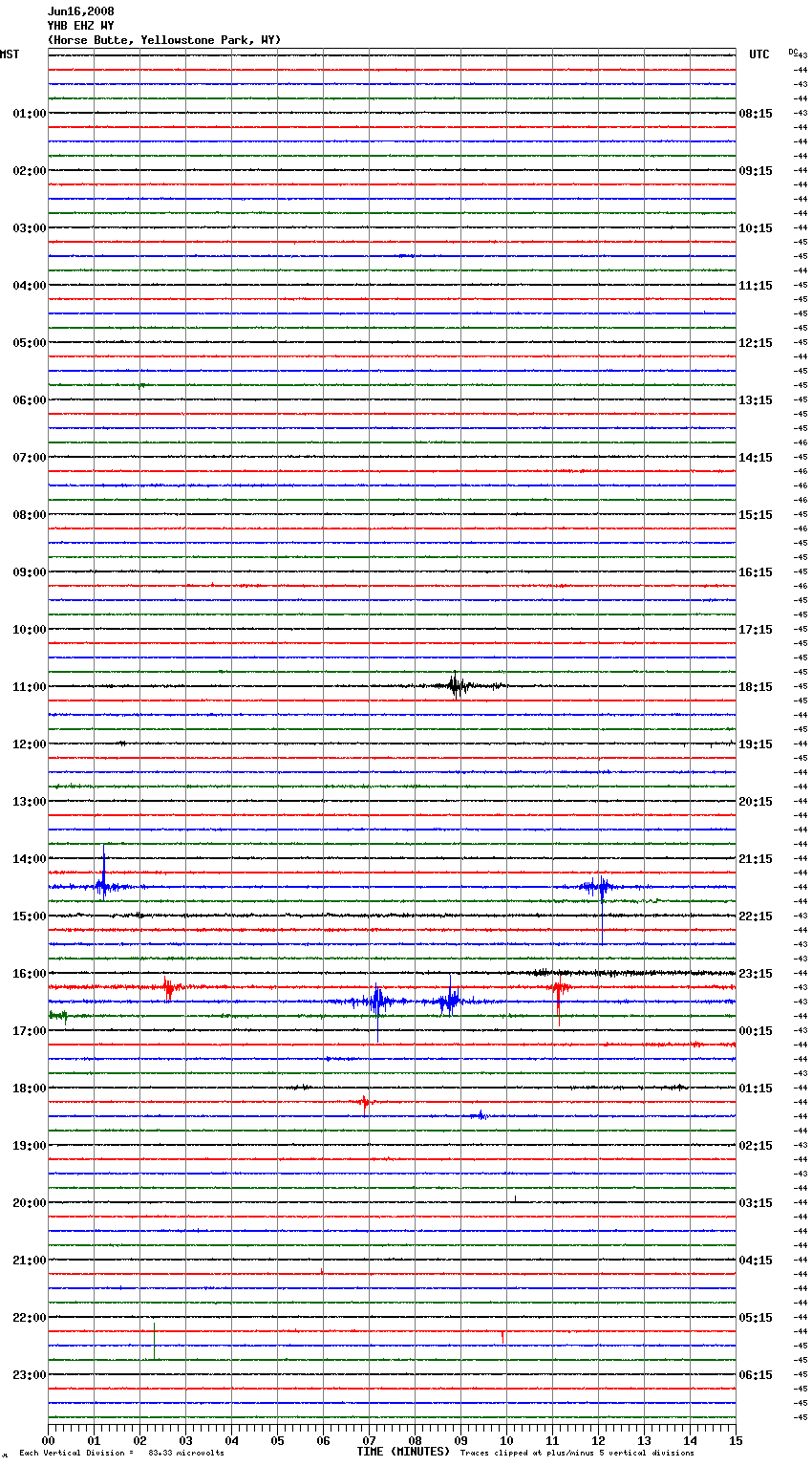Select the 03:00 MST hour label
The width and height of the screenshot is (812, 1466).
point(30,228)
